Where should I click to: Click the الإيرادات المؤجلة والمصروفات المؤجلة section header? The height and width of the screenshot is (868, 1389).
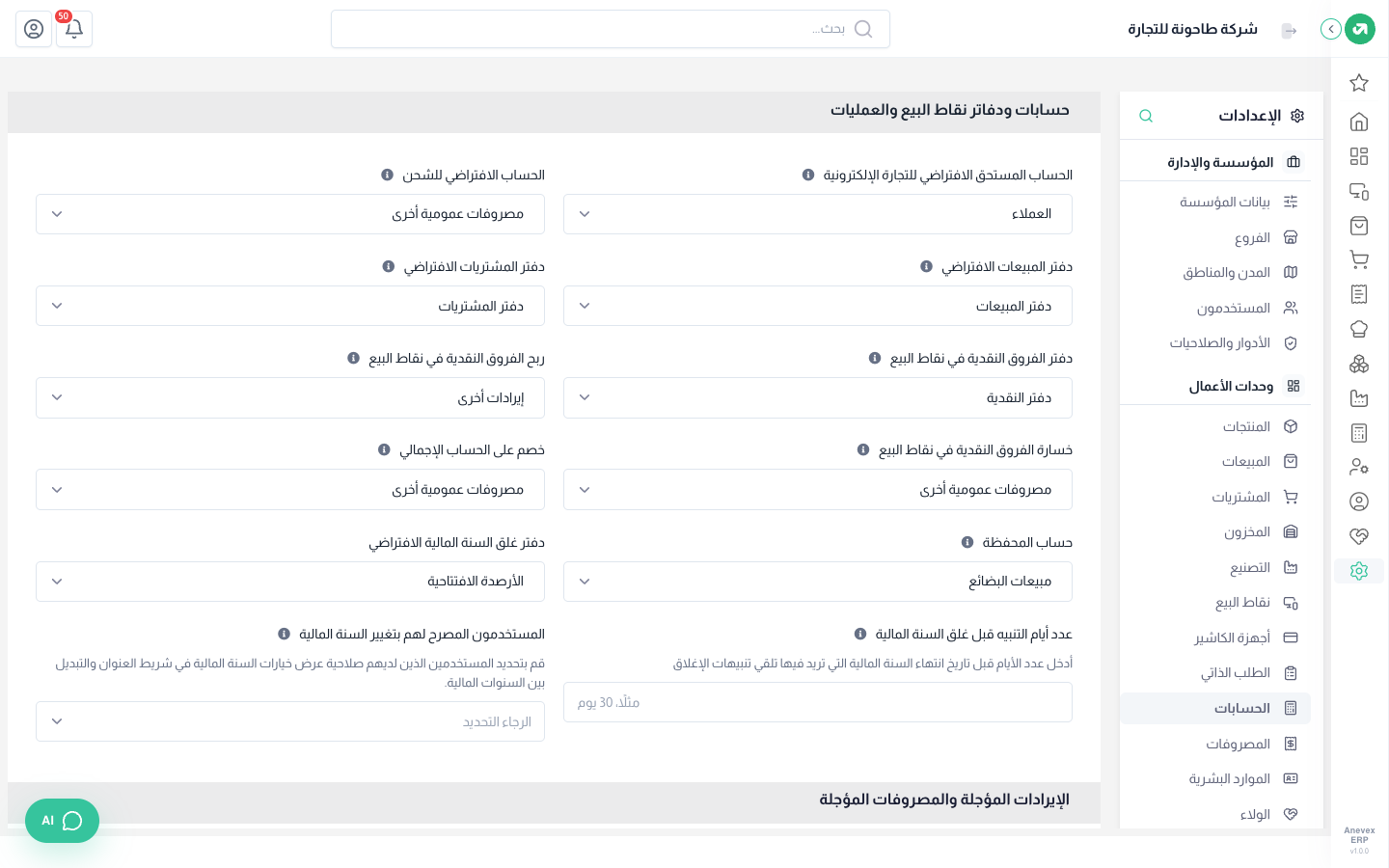[x=554, y=800]
